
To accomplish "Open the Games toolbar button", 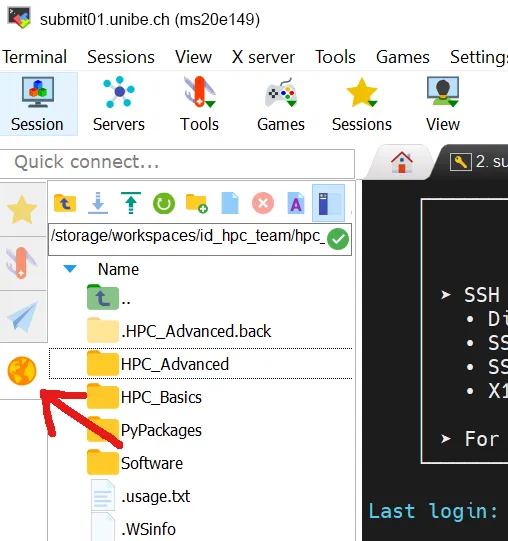I will pos(281,104).
